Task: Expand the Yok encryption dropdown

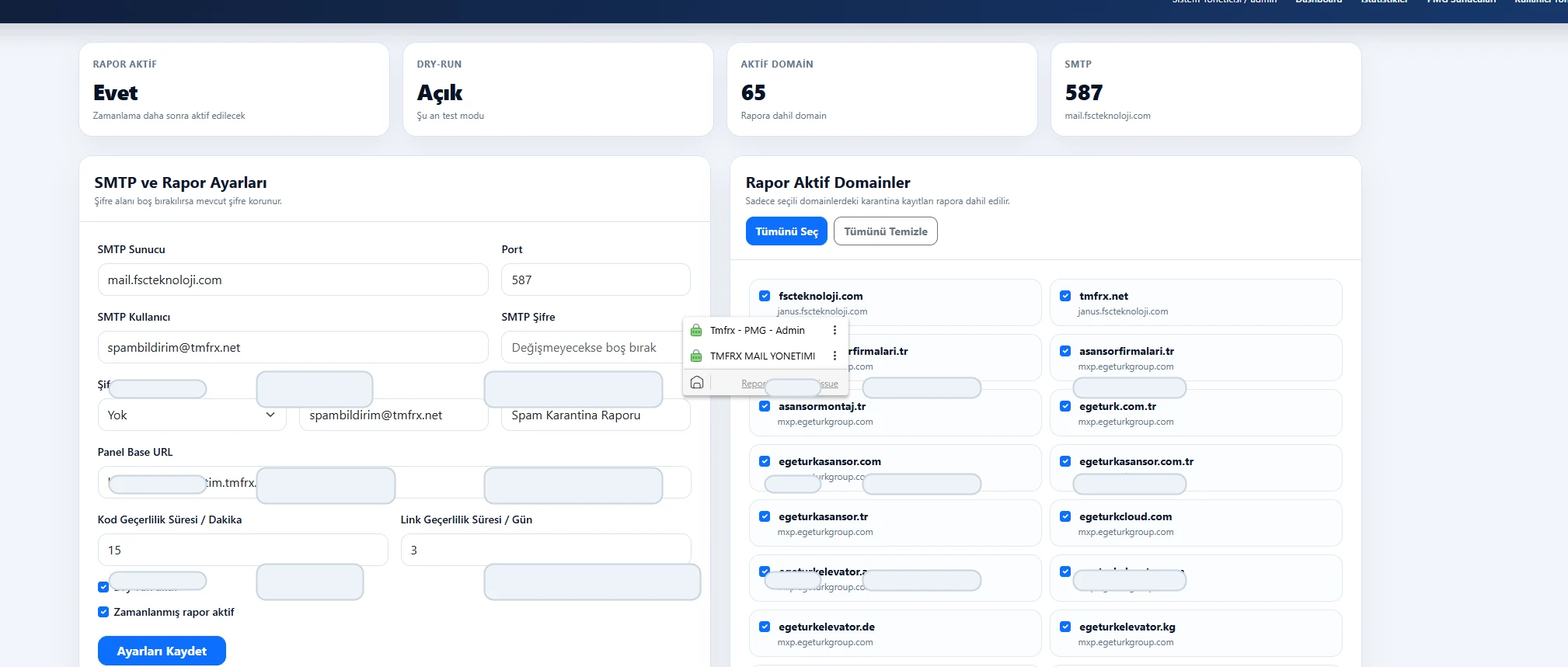Action: click(x=192, y=415)
